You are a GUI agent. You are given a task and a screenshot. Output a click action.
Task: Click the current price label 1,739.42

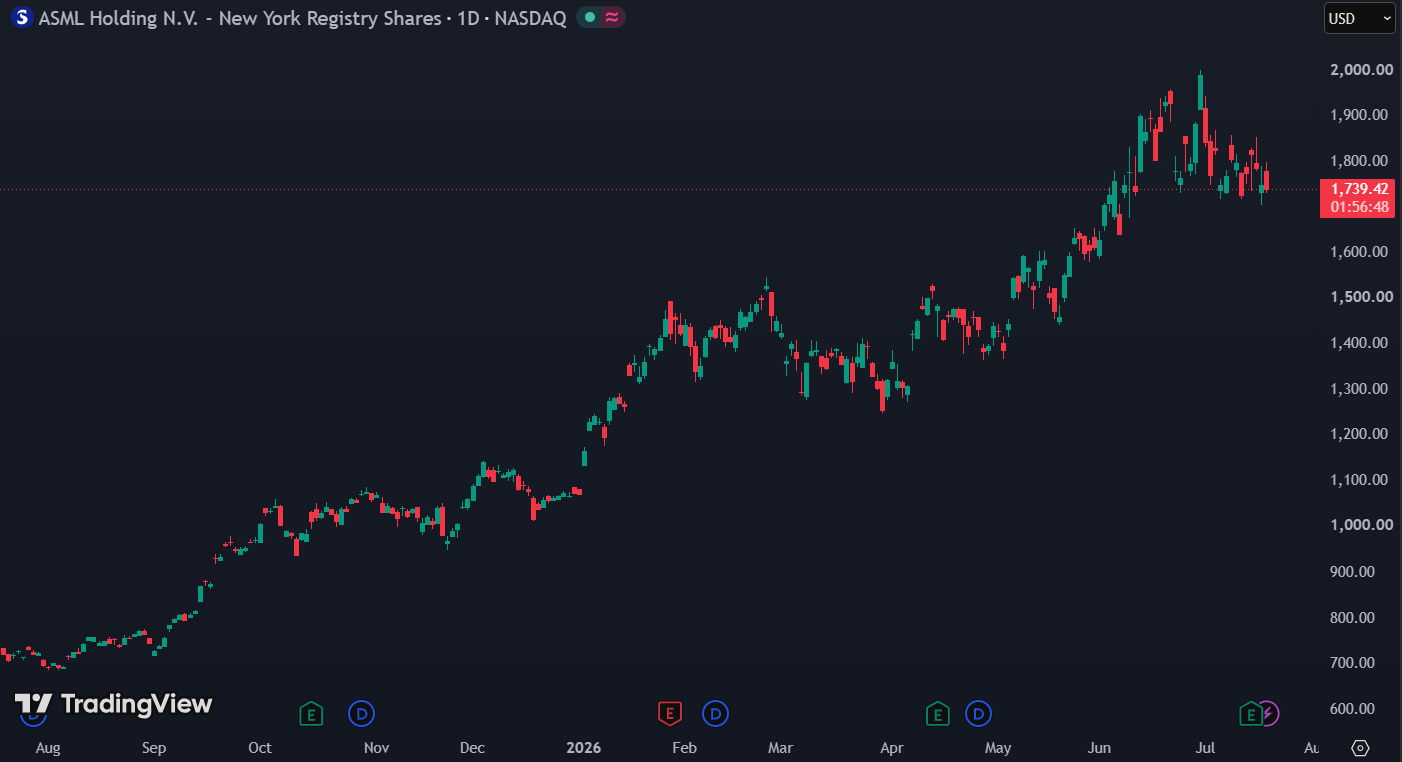(x=1359, y=189)
